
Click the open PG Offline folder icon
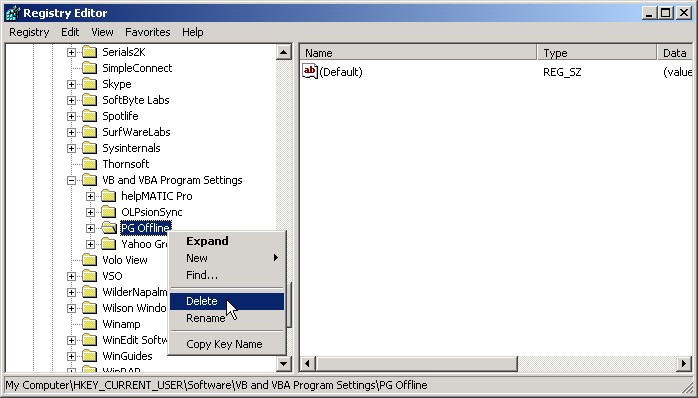[x=109, y=228]
